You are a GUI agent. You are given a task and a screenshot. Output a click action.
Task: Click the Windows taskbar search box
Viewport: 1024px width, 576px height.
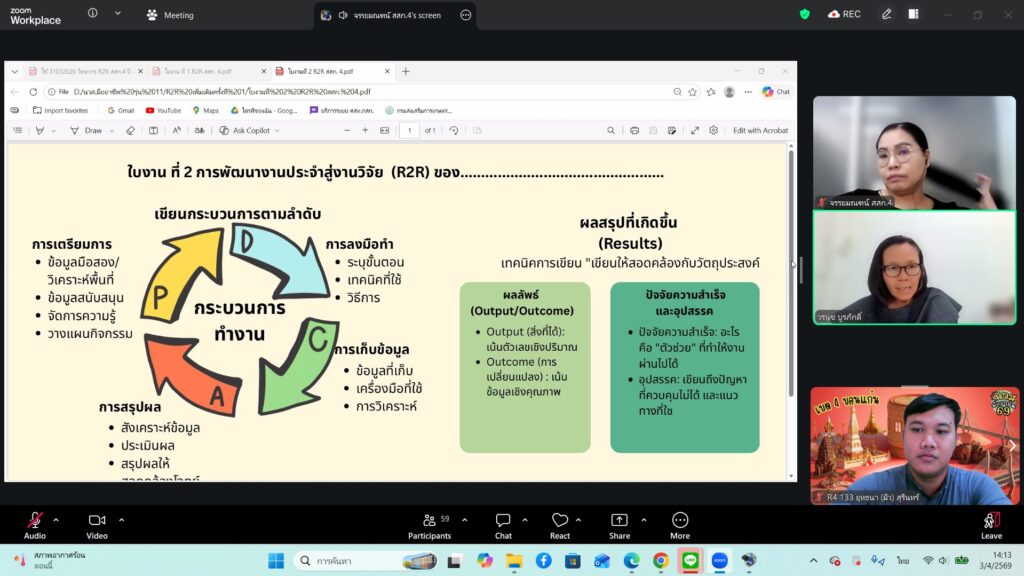(350, 561)
